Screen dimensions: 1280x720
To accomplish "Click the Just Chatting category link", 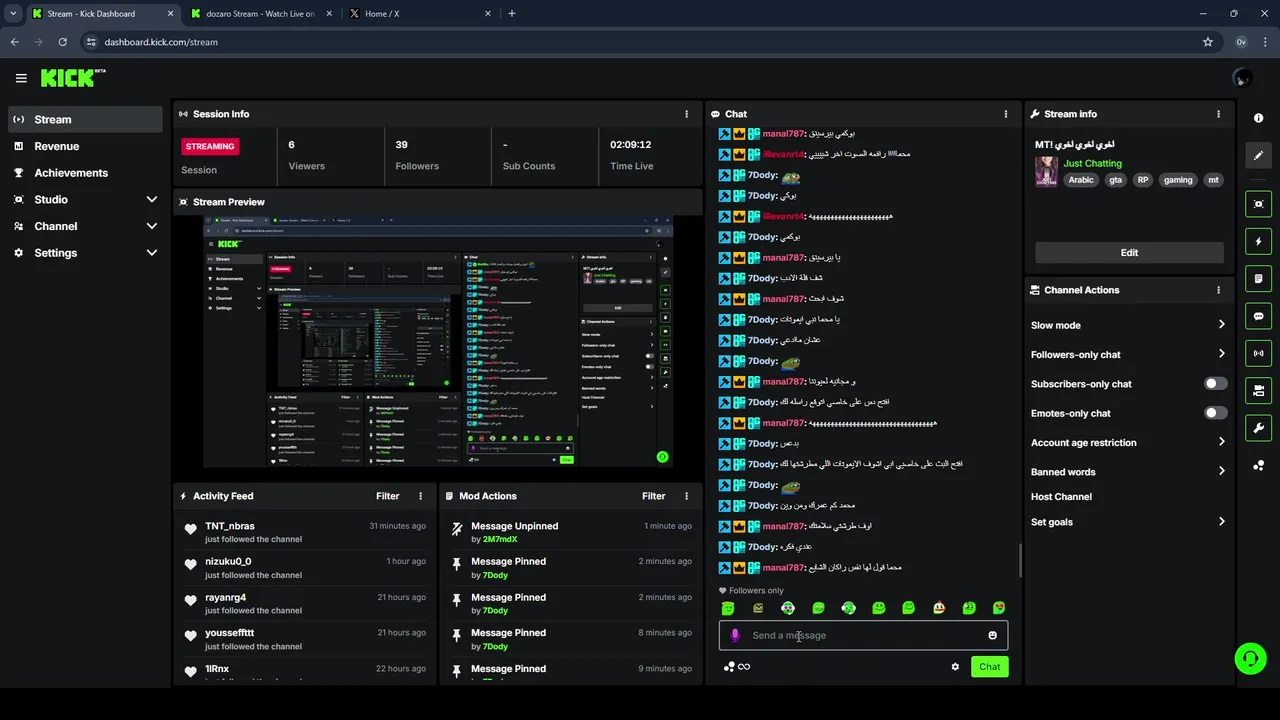I will [1092, 163].
